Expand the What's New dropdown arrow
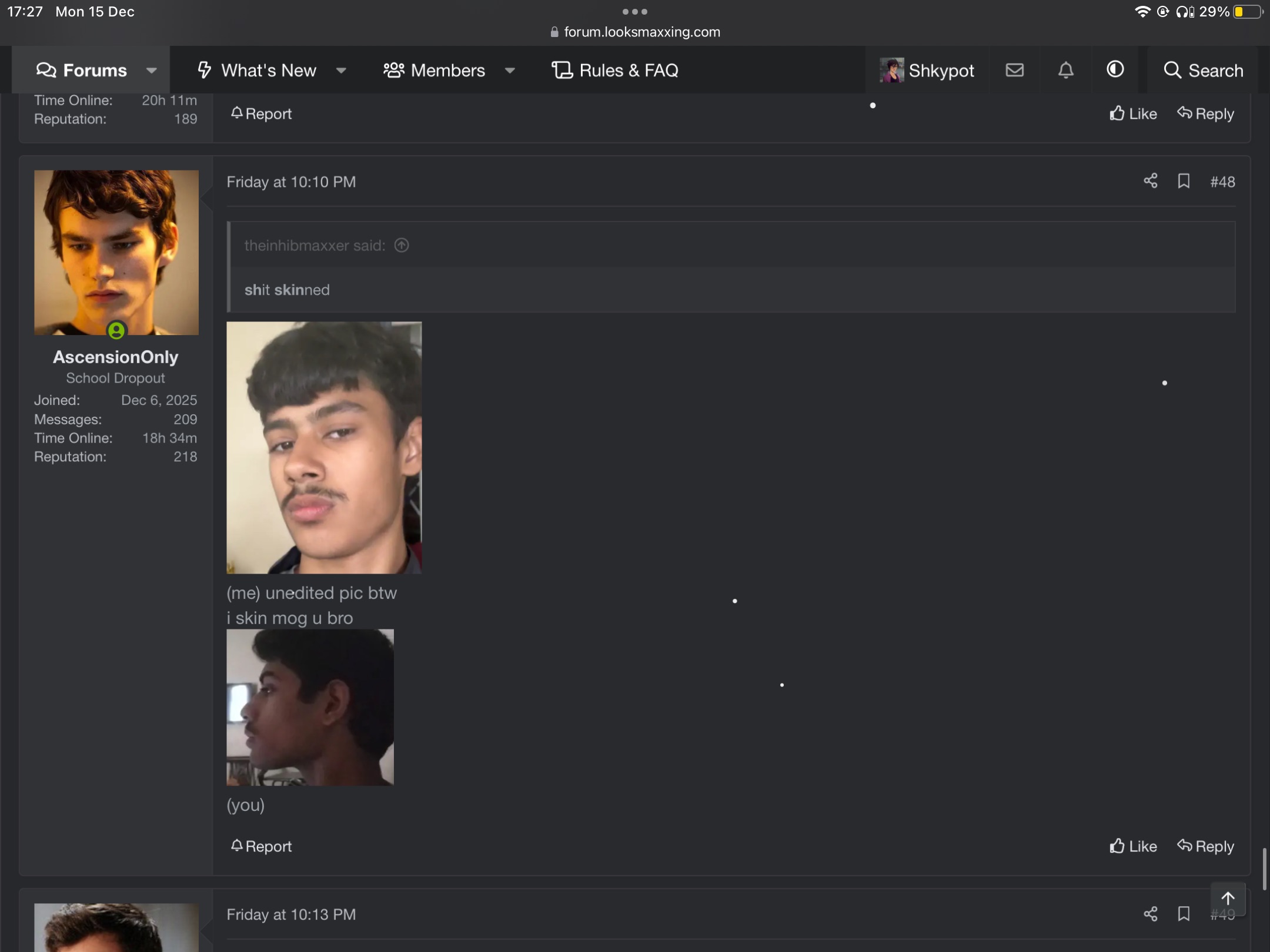 pos(341,71)
